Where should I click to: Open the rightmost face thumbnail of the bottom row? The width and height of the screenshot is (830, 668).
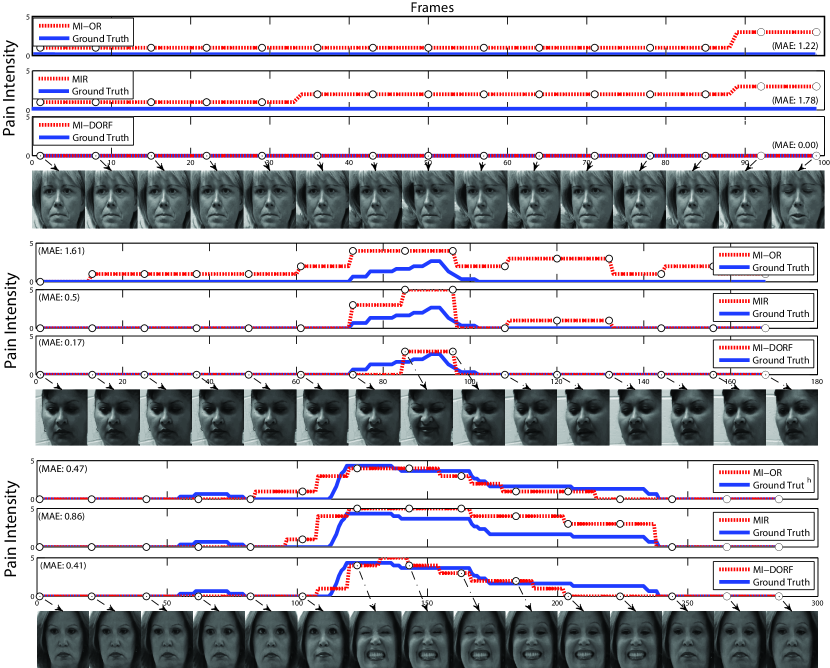[x=792, y=639]
